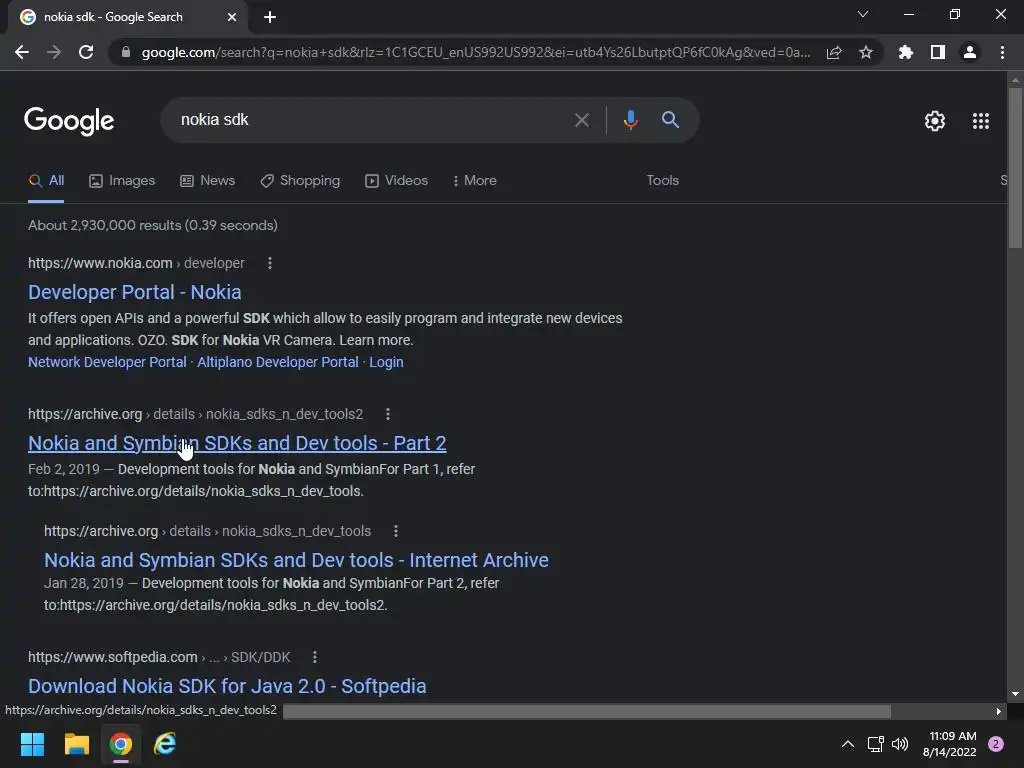Open the volume tray icon
The height and width of the screenshot is (768, 1024).
(900, 744)
